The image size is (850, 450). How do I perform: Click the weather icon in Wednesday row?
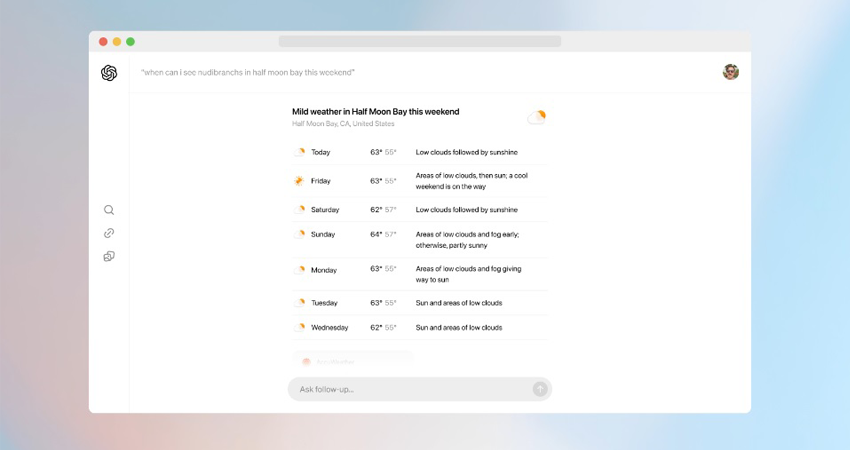[299, 327]
